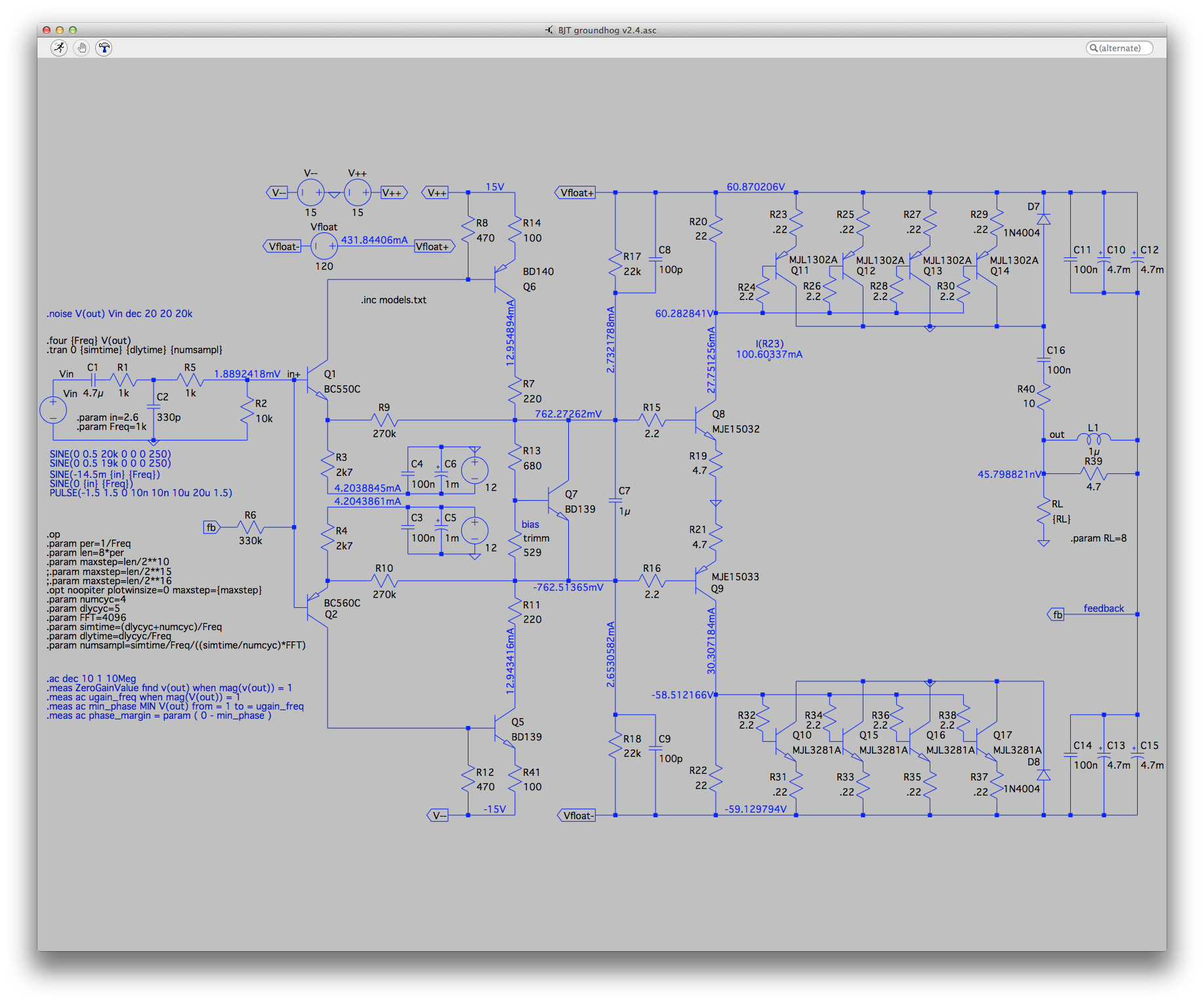Select the .meas ZeroGainValue line
1204x1003 pixels.
(x=169, y=688)
